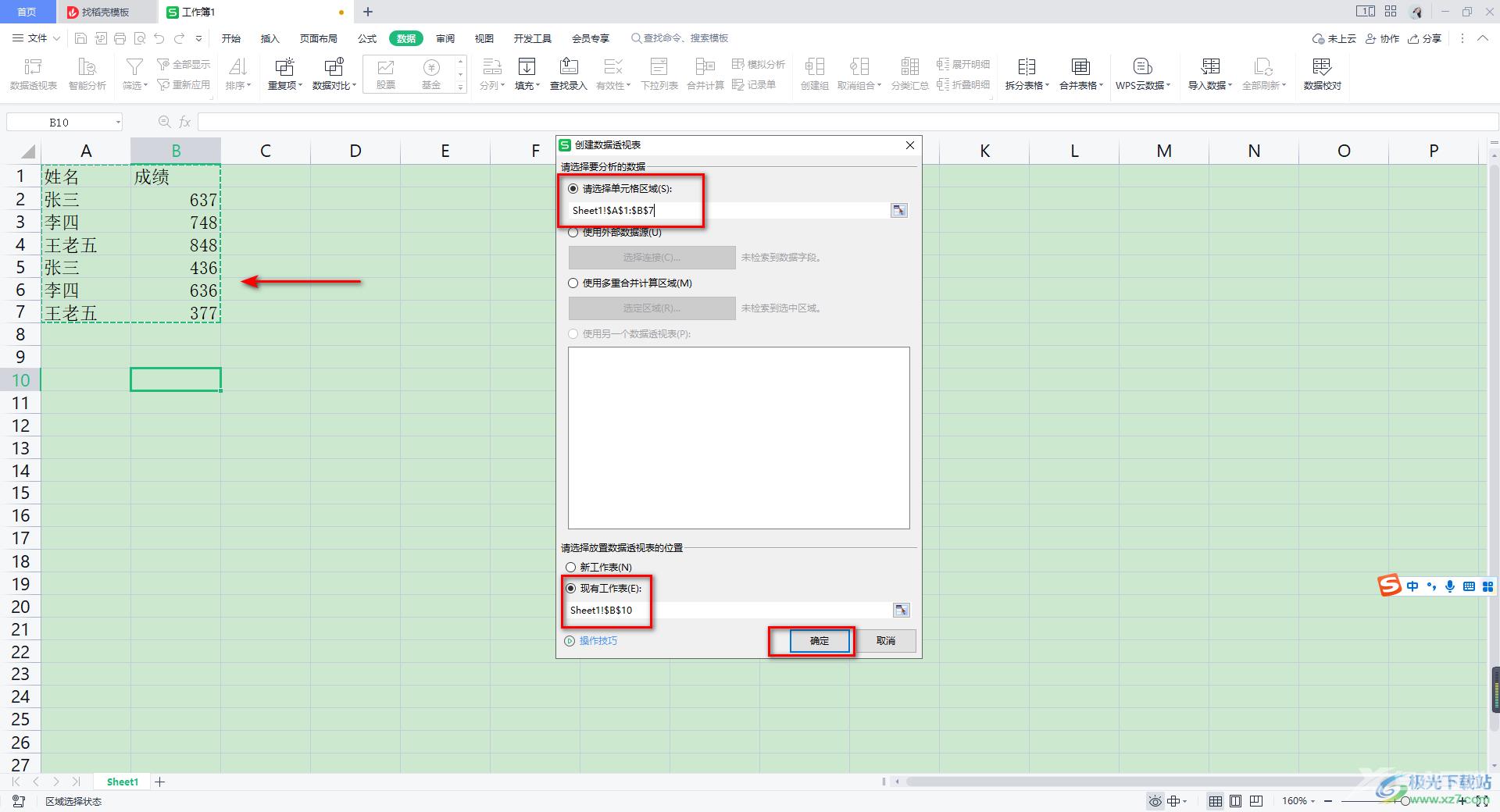
Task: Click the 全部显示 show all button
Action: [x=184, y=64]
